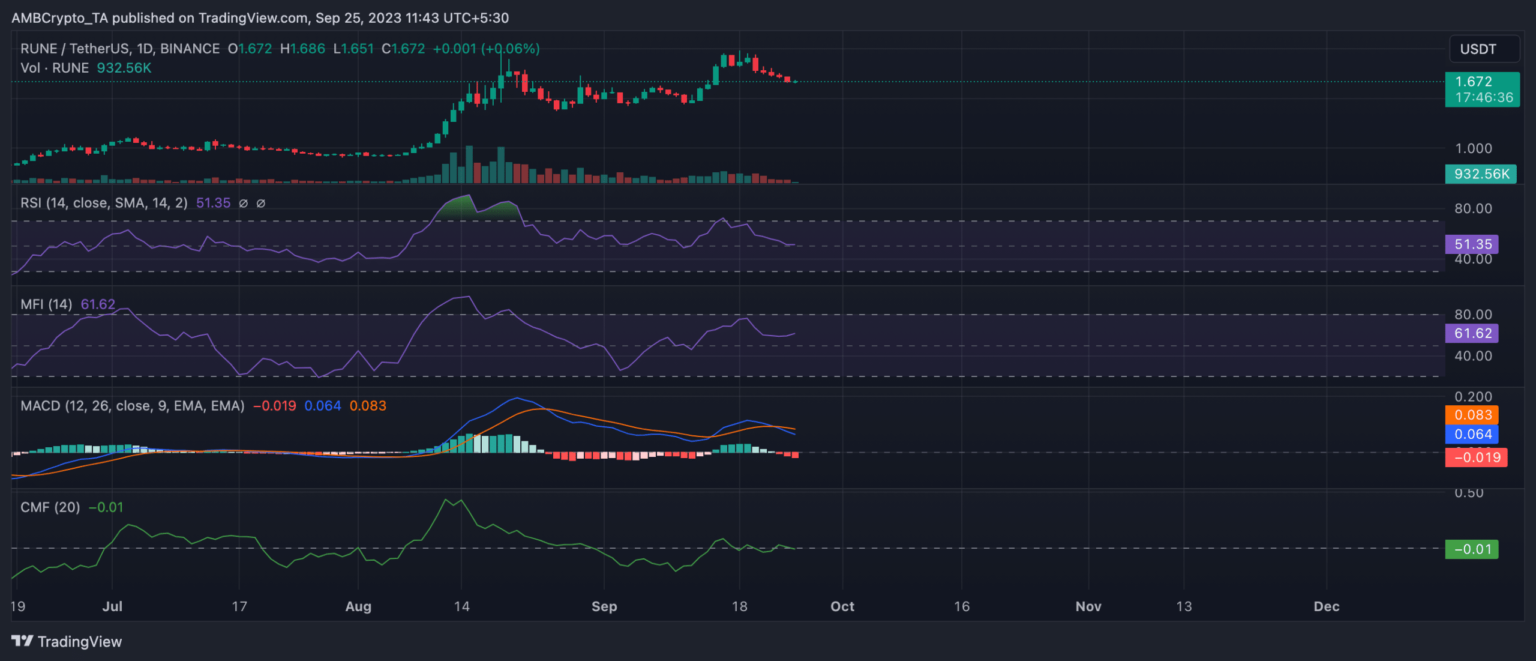Click the TradingView logo icon
The height and width of the screenshot is (661, 1536).
pyautogui.click(x=20, y=641)
